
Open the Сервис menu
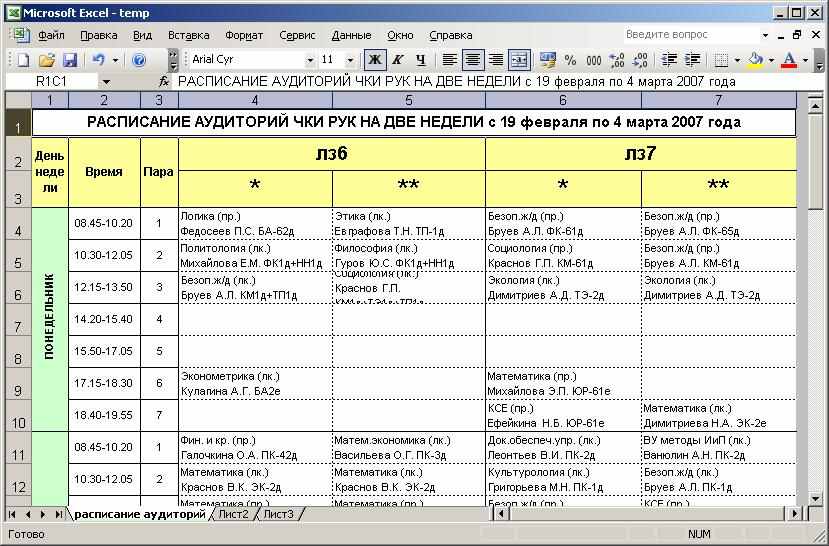(297, 35)
